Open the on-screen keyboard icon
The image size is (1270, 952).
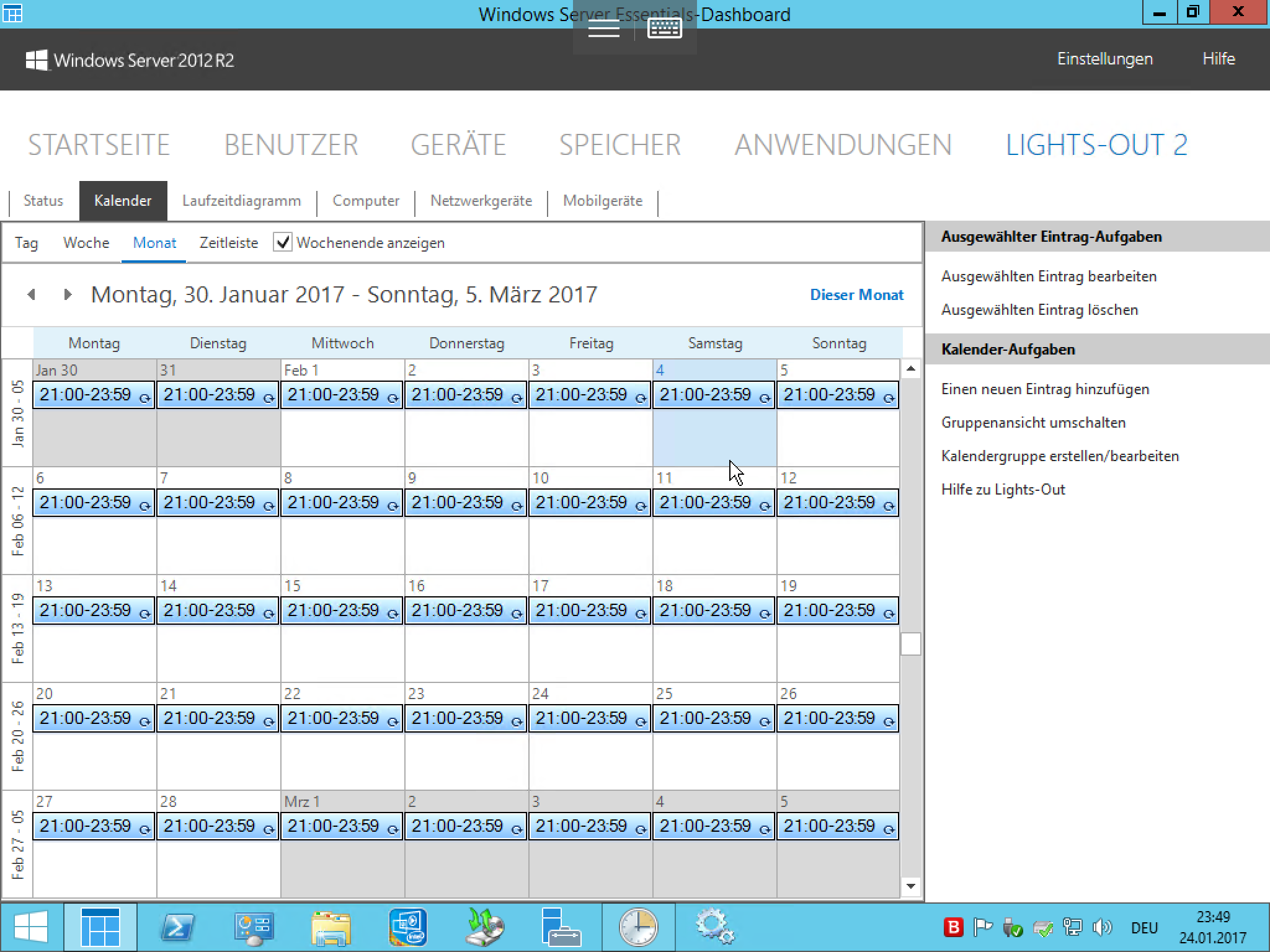click(x=665, y=29)
